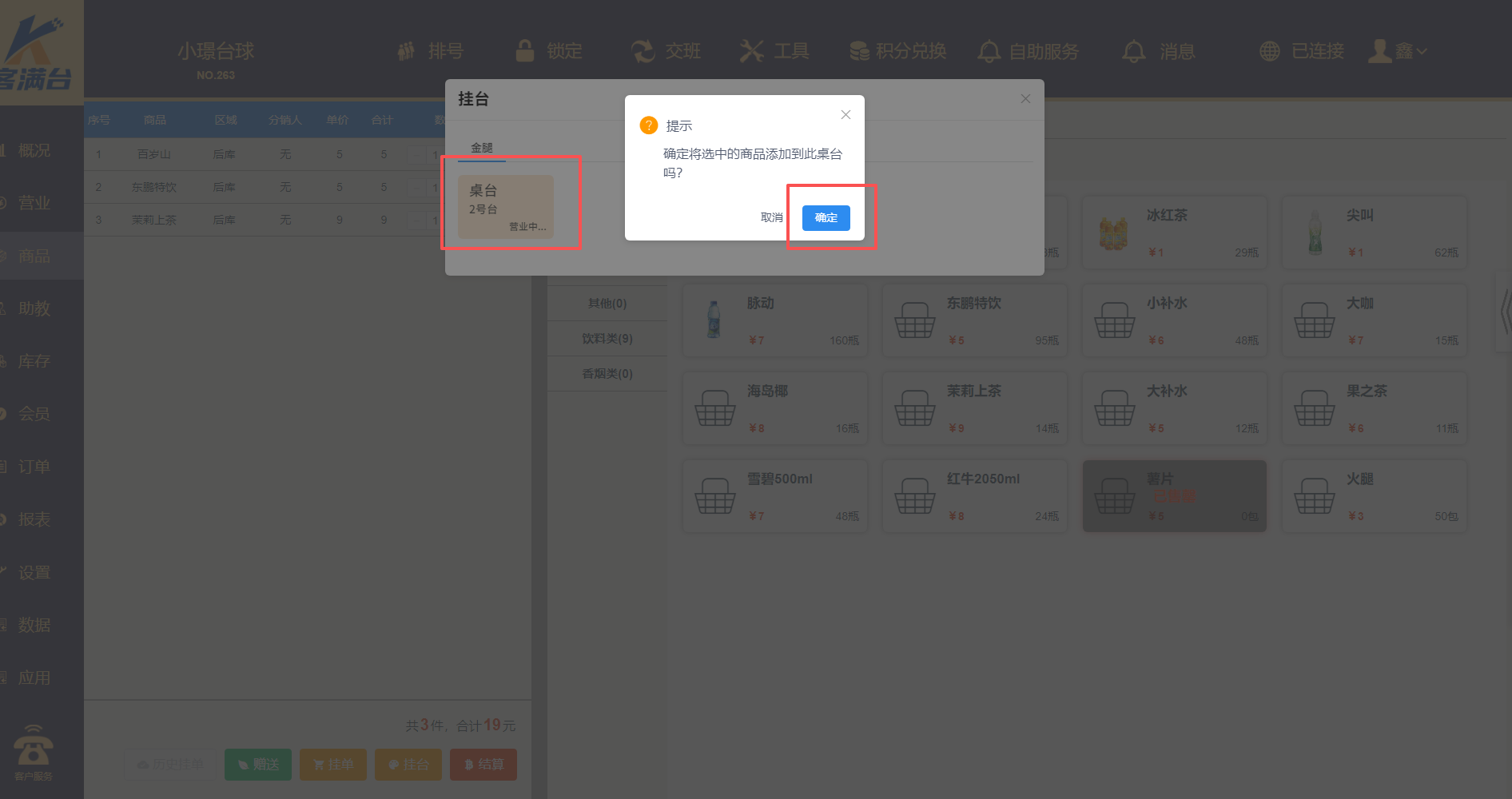
Task: Open the 工具 tools icon
Action: point(751,51)
